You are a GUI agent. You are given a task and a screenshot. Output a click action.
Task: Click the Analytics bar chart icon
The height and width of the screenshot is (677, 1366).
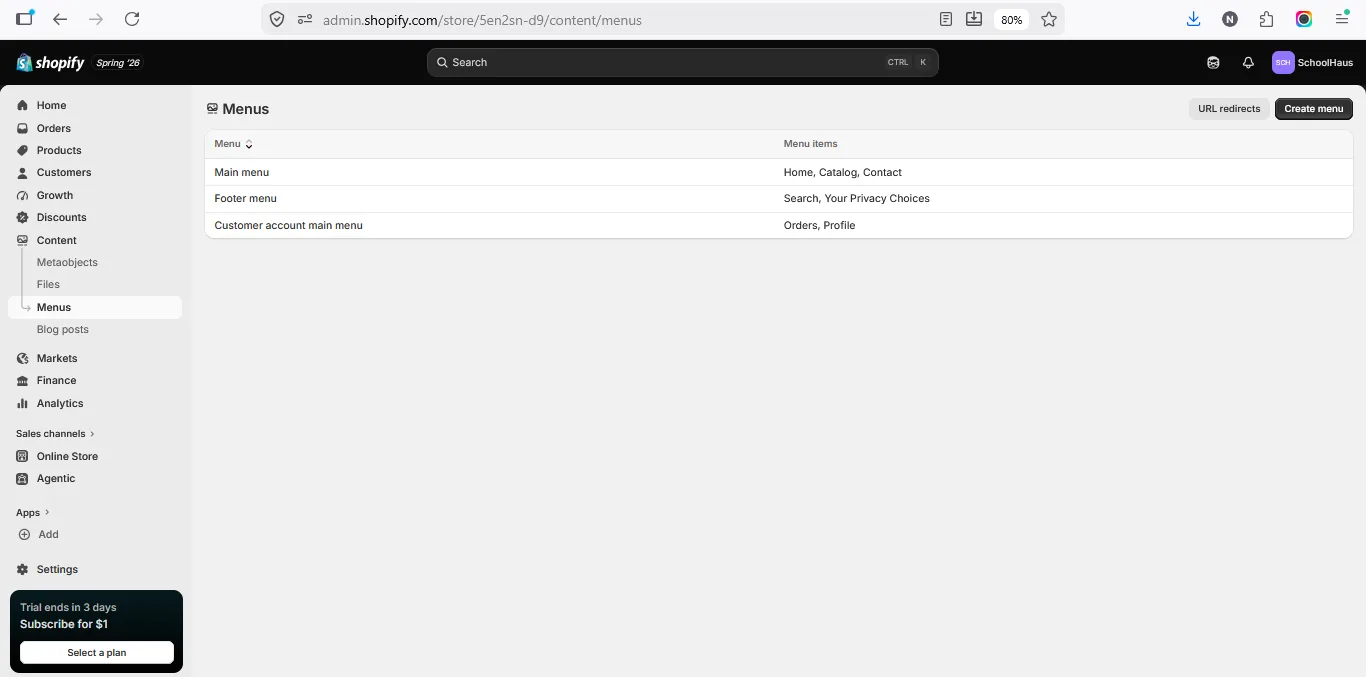pyautogui.click(x=23, y=403)
